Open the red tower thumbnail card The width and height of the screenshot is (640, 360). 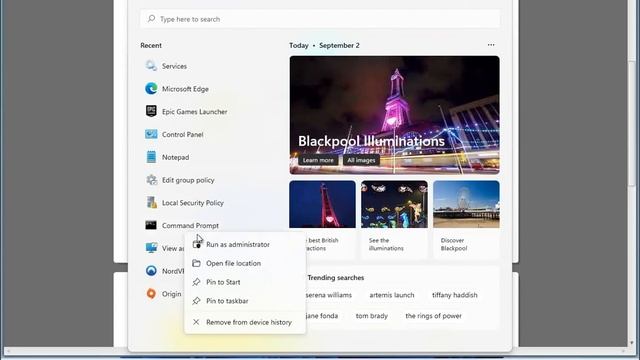(x=322, y=204)
